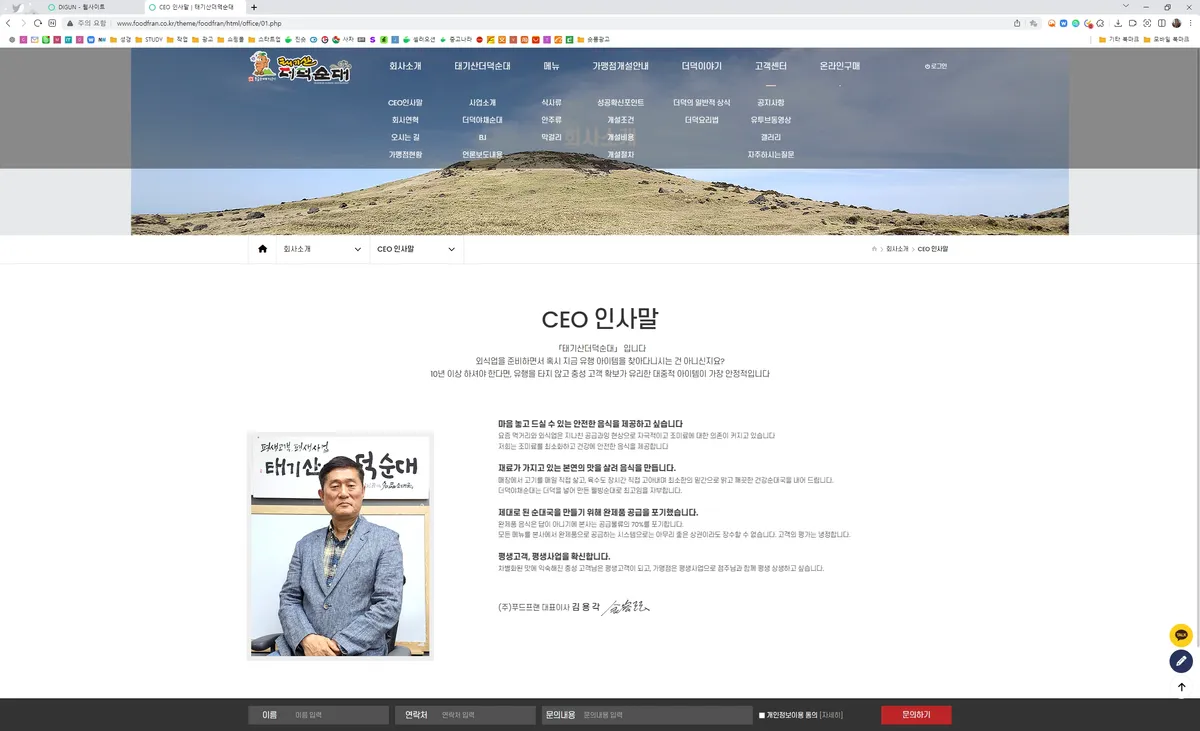Open the side panel icon in Chrome toolbar
Viewport: 1200px width, 731px height.
pos(1162,23)
